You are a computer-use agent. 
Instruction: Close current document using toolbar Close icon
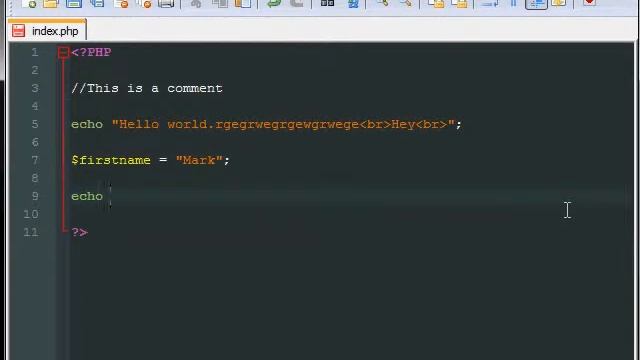(x=121, y=3)
